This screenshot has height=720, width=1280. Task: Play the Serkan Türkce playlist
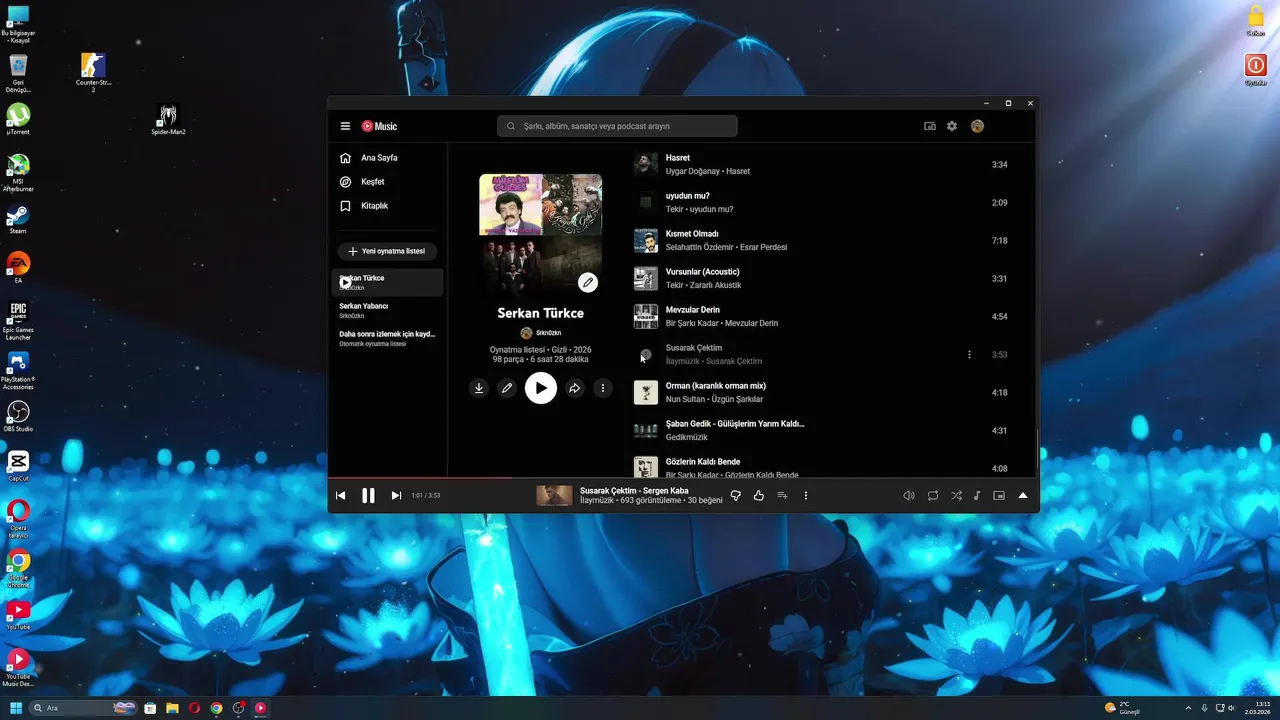coord(541,388)
